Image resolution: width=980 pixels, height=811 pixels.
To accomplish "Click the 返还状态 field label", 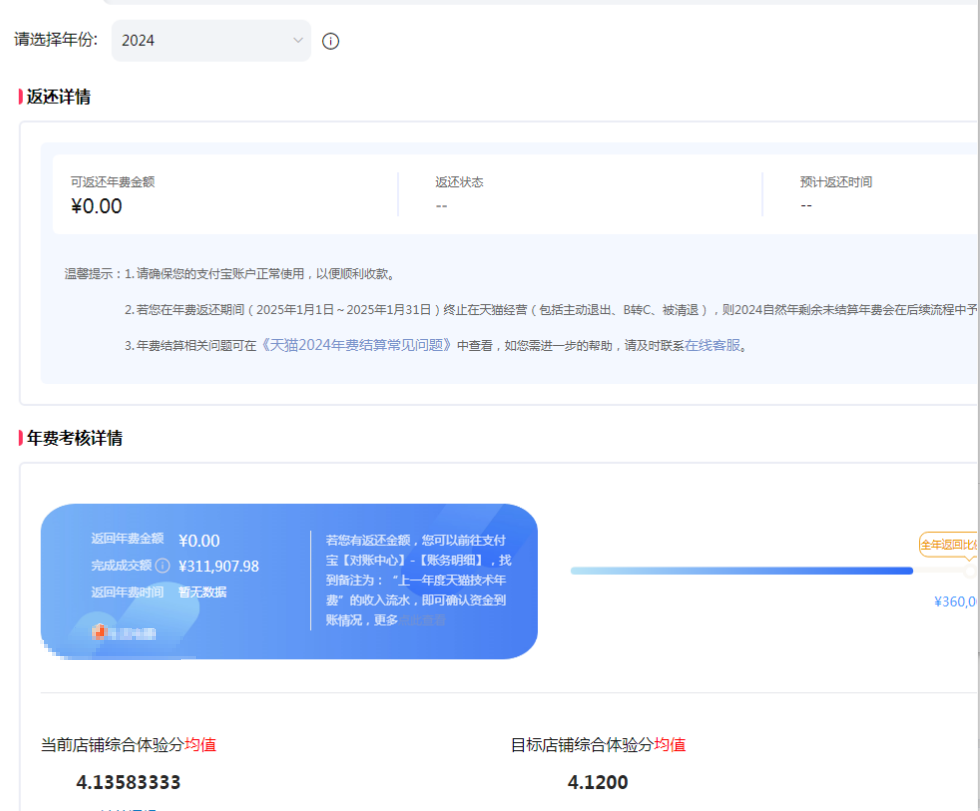I will 459,183.
